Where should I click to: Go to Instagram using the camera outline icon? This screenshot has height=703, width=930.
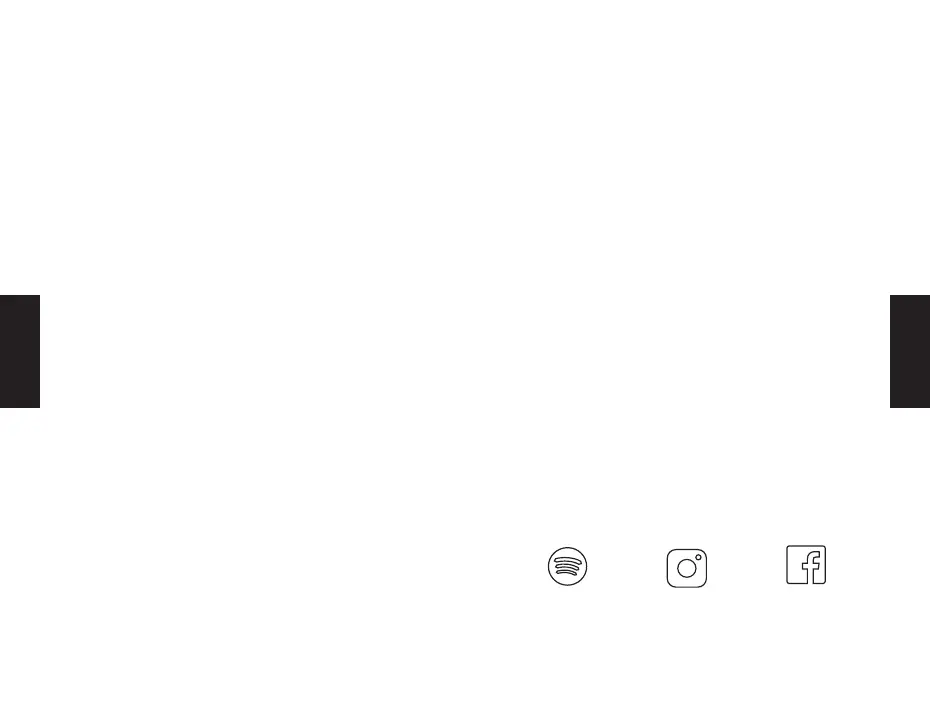(x=687, y=567)
